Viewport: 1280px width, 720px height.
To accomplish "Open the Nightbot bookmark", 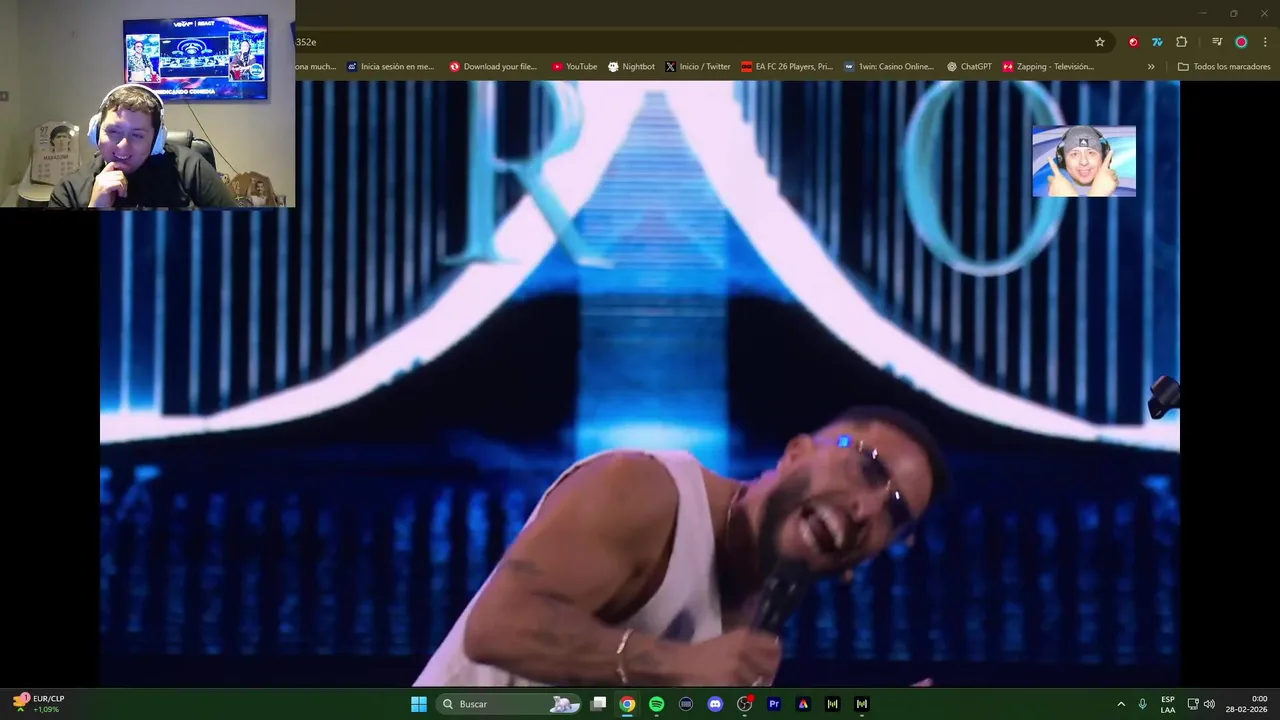I will (x=631, y=67).
